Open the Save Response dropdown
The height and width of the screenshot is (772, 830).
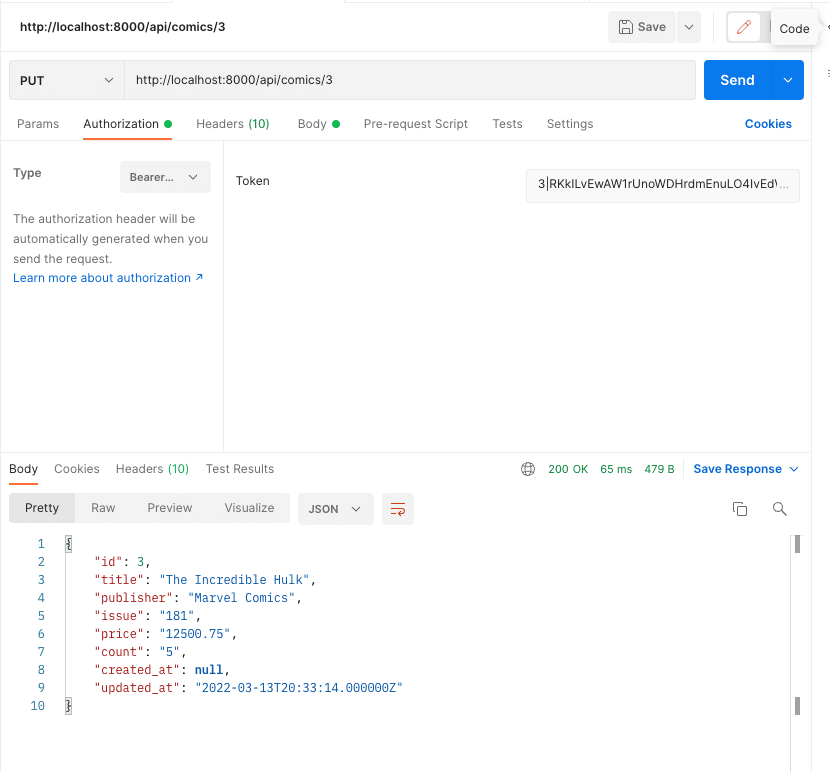point(746,469)
